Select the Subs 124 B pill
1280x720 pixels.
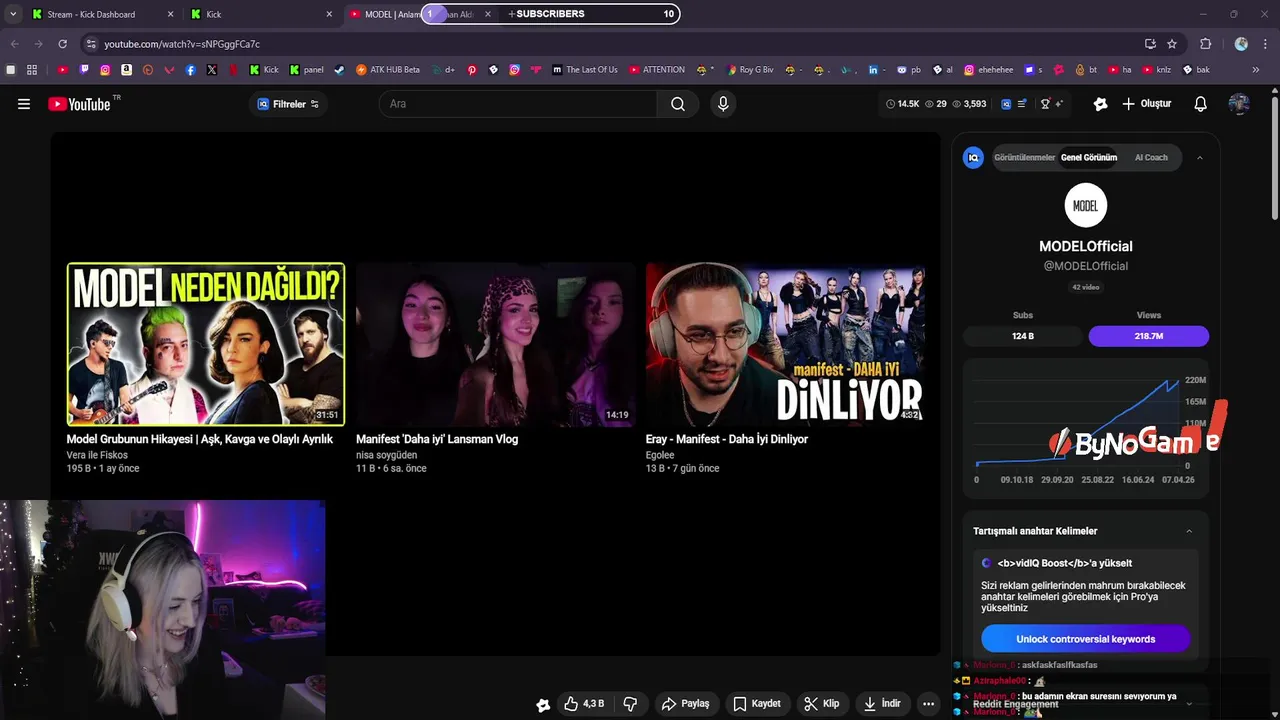(1023, 336)
